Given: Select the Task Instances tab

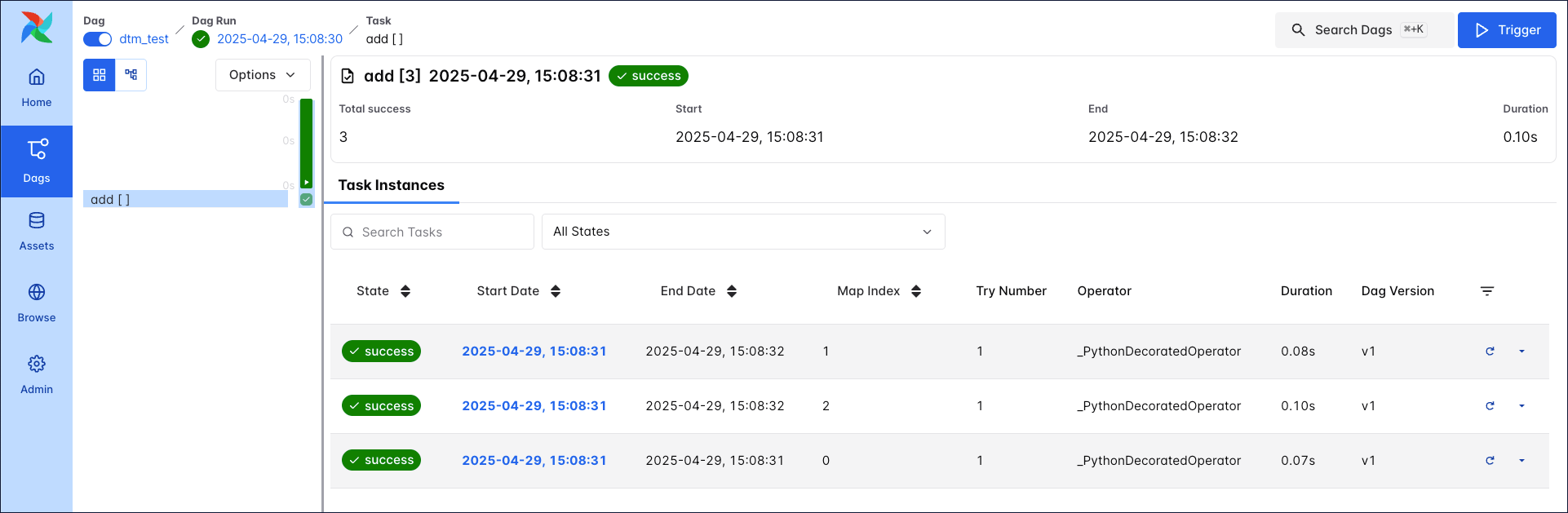Looking at the screenshot, I should coord(392,185).
